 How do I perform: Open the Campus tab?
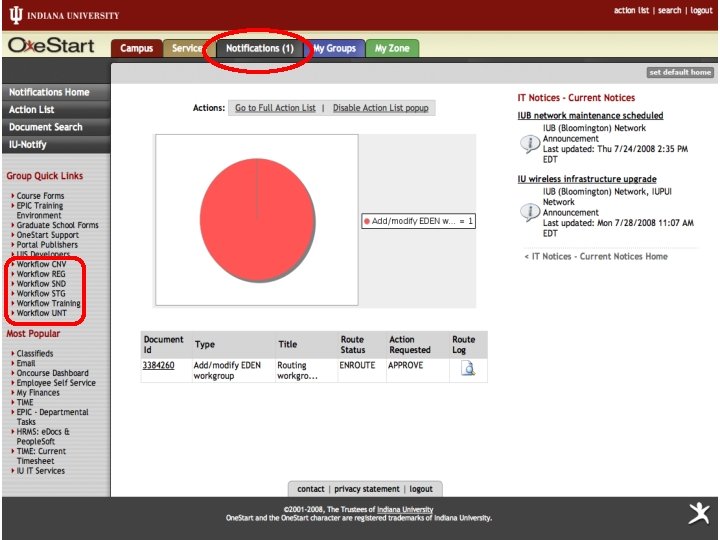click(136, 48)
